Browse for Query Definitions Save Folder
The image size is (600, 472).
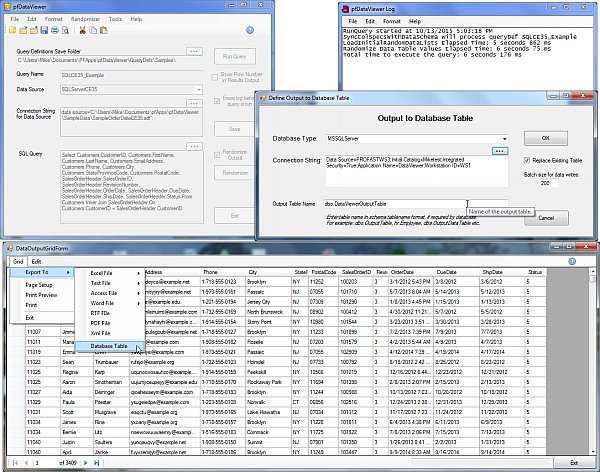click(x=194, y=51)
